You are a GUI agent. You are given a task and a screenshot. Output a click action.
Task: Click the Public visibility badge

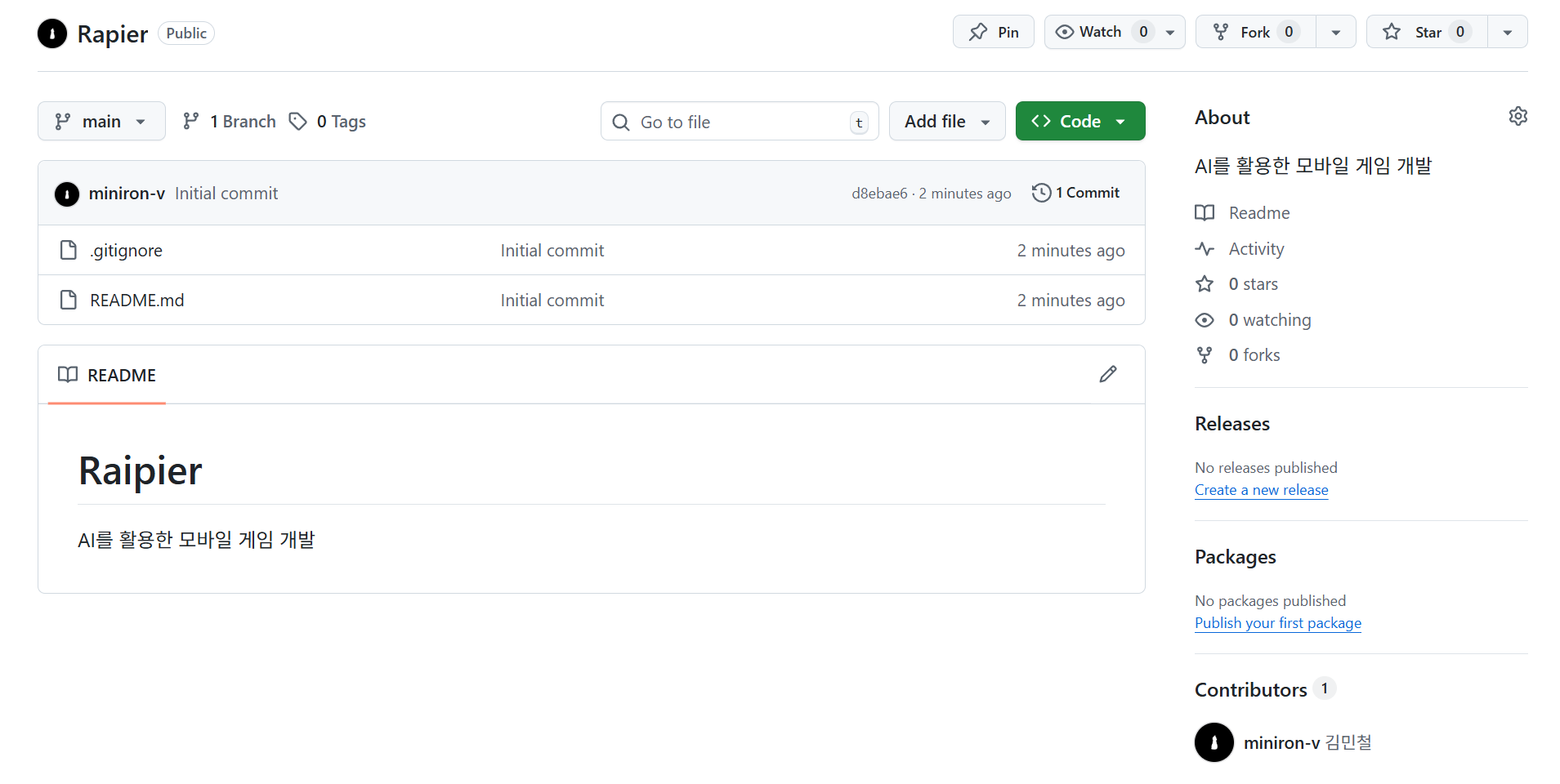186,33
